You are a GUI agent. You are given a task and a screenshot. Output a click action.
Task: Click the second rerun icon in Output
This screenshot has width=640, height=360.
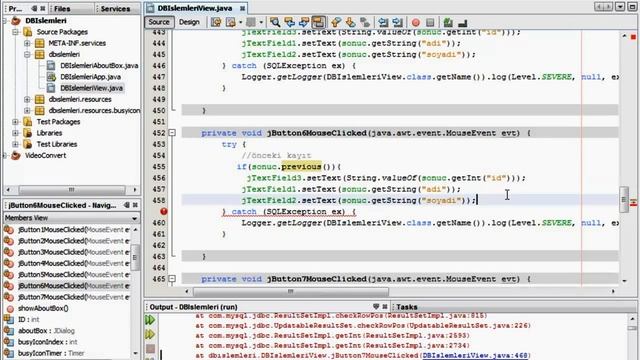(x=150, y=334)
